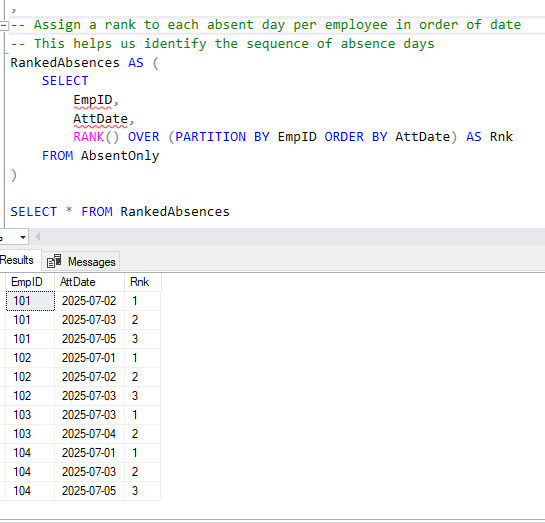Click the first result cell containing 101
Viewport: 545px width, 523px height.
coord(30,301)
